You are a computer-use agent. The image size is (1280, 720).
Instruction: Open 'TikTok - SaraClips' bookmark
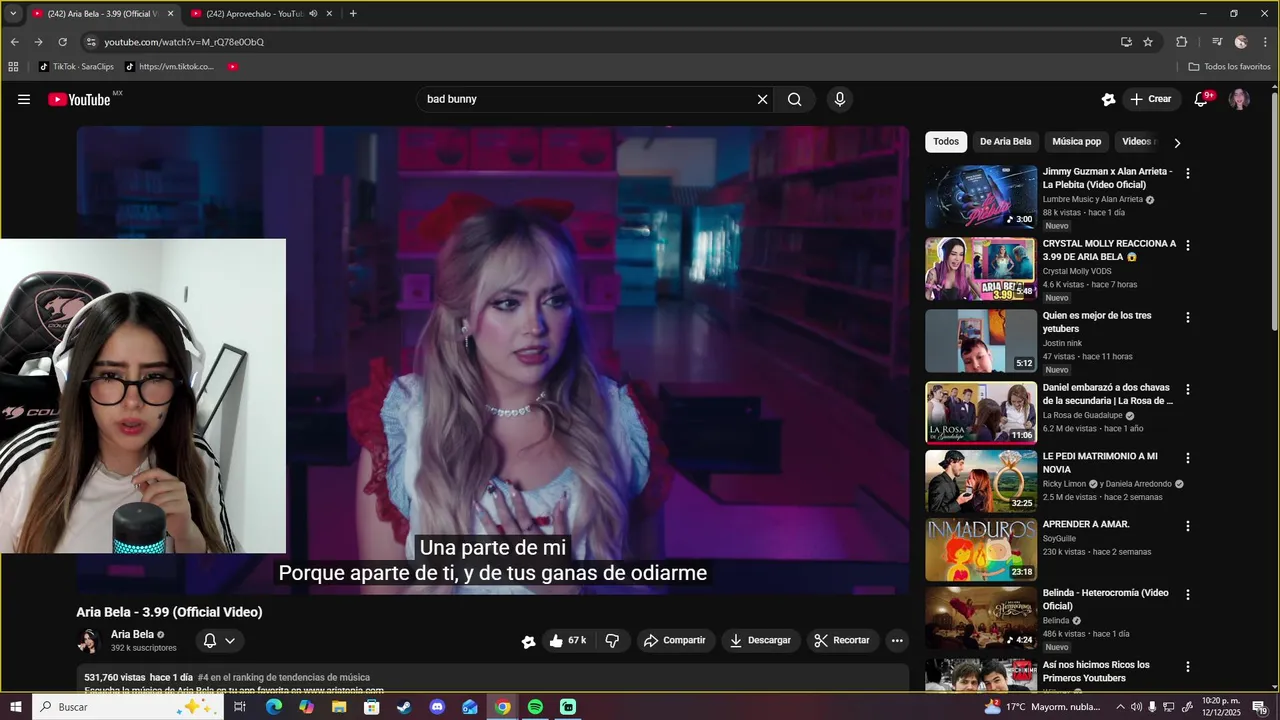(x=76, y=67)
